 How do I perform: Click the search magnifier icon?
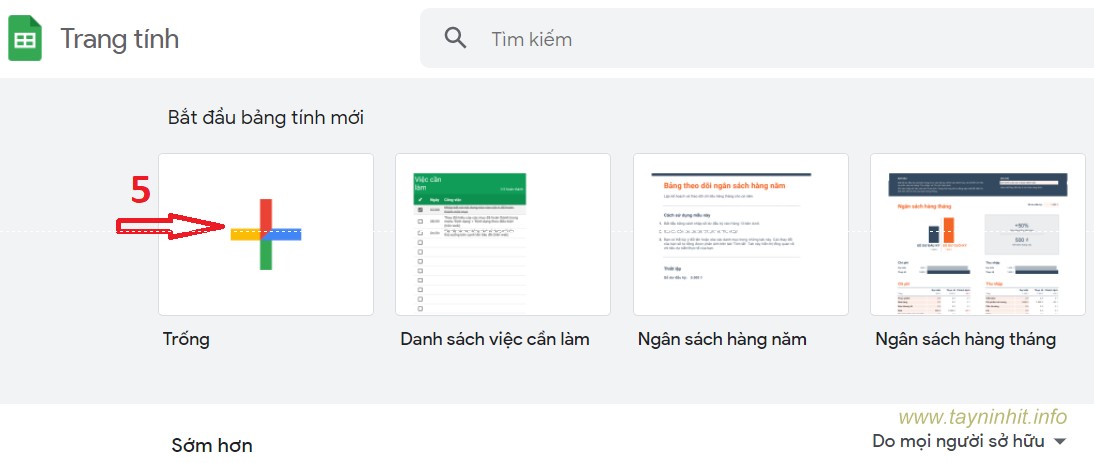(456, 39)
